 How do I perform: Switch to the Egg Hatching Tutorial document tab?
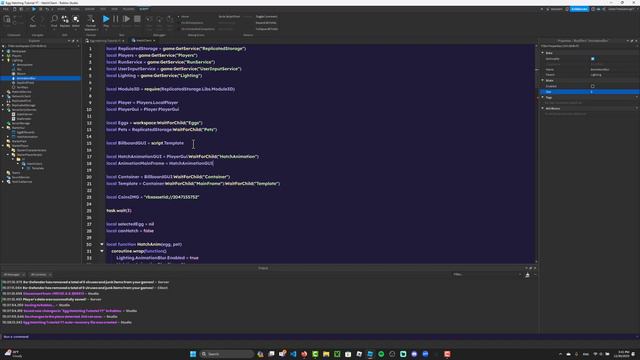point(105,41)
